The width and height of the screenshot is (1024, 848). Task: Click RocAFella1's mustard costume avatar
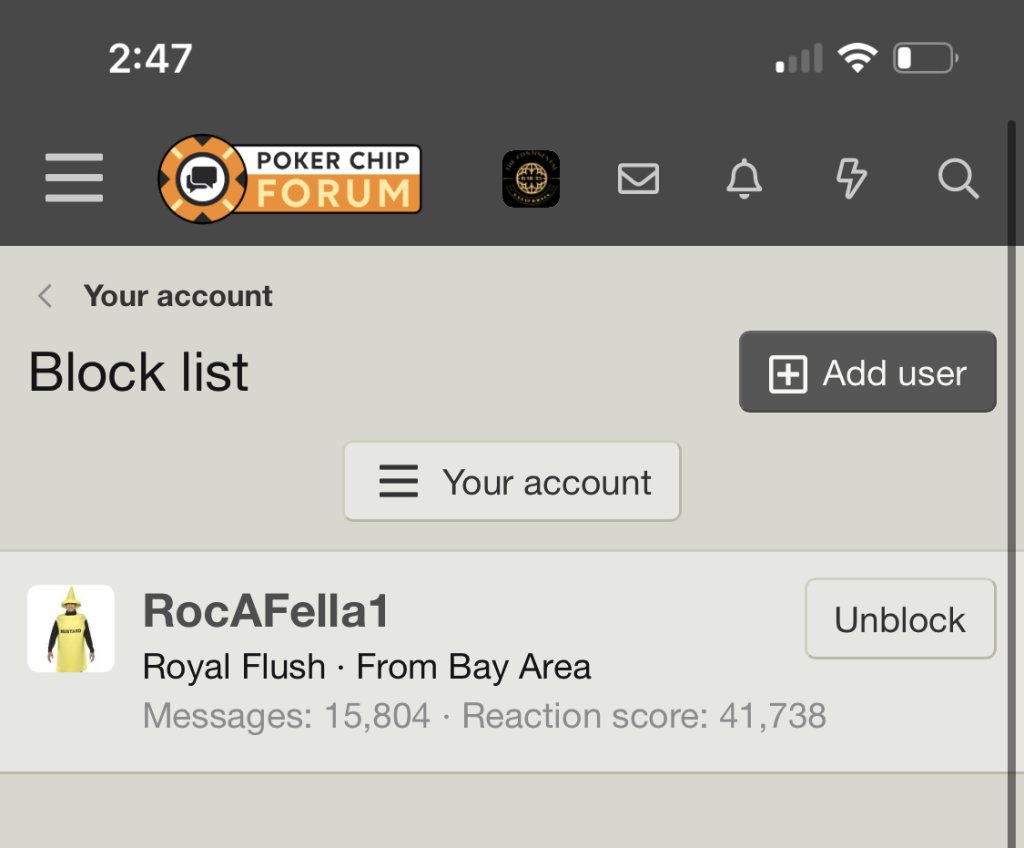(71, 628)
